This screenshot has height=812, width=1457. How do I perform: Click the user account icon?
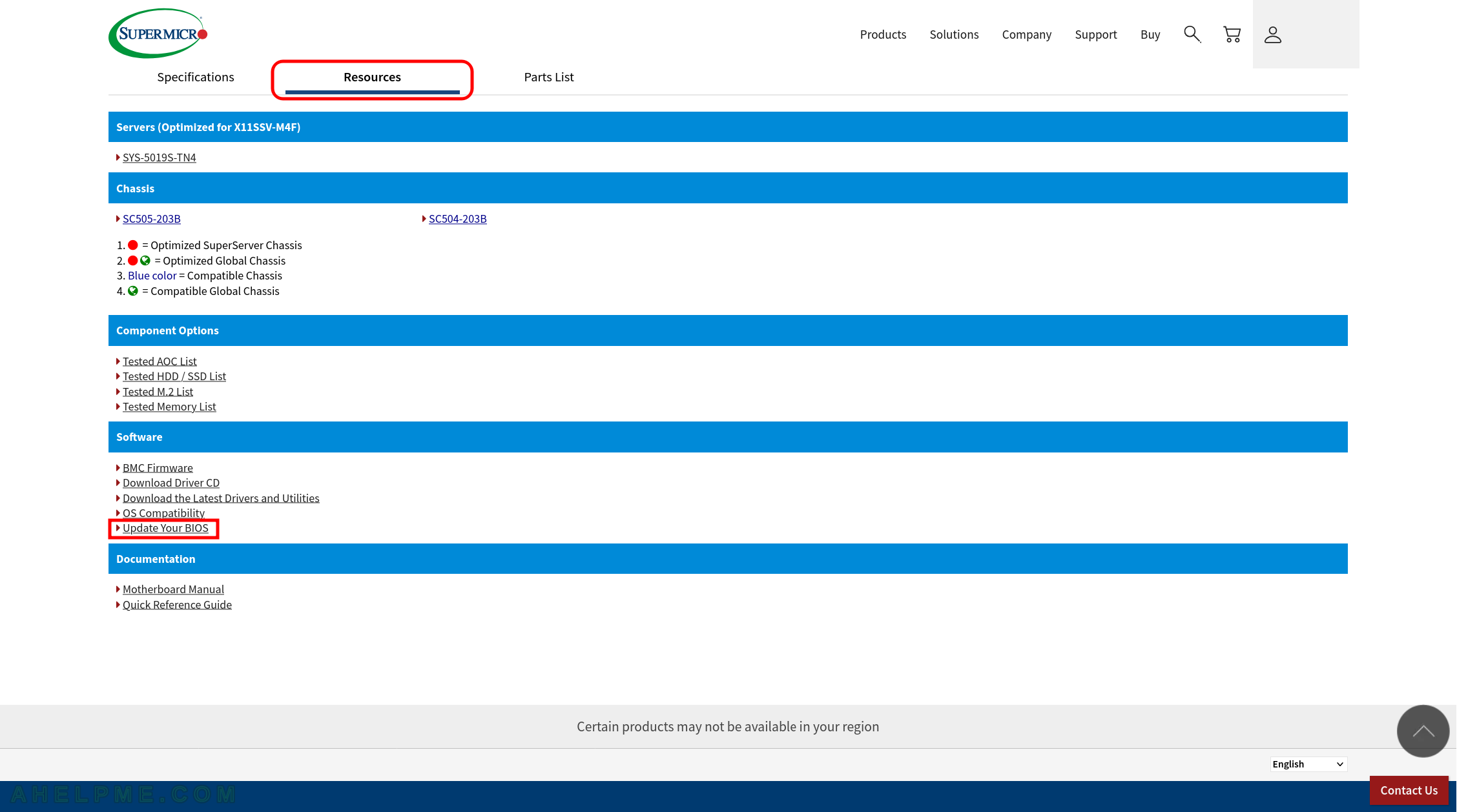1272,34
